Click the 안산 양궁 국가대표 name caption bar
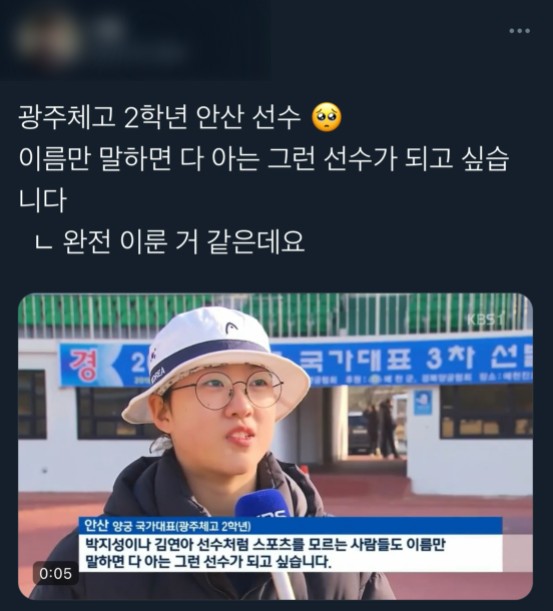The width and height of the screenshot is (553, 611). [290, 526]
